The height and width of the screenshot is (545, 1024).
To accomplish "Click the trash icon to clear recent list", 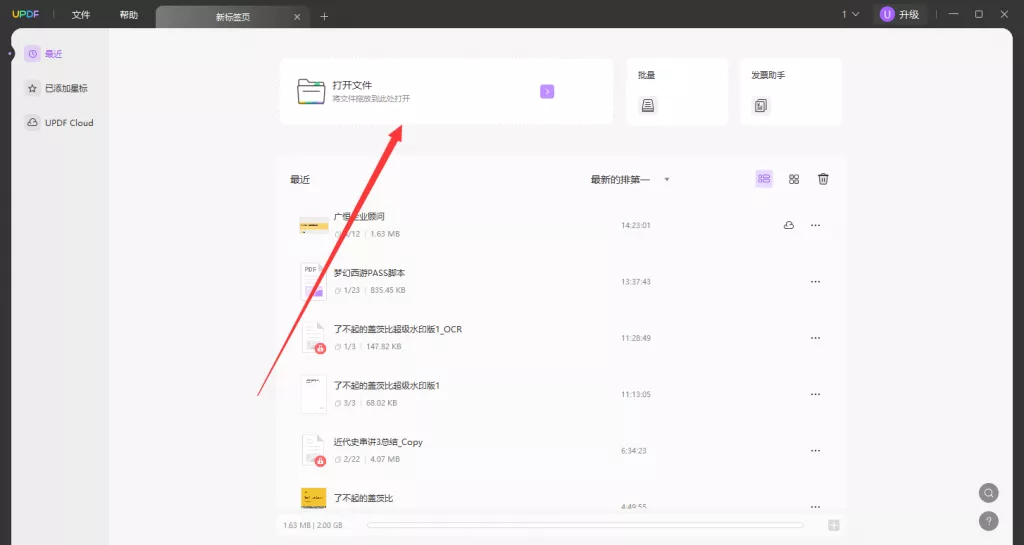I will 823,179.
